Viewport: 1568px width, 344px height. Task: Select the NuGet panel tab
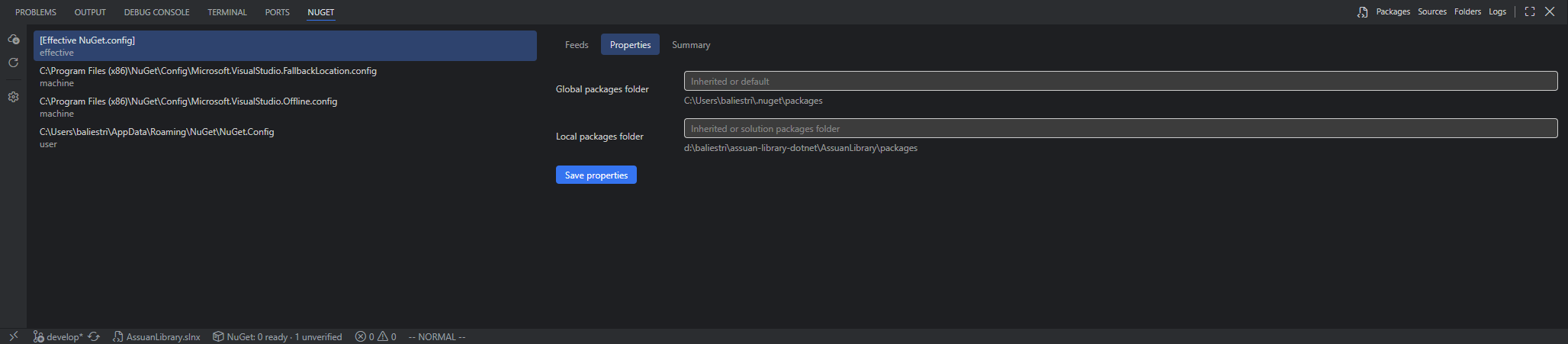click(321, 12)
